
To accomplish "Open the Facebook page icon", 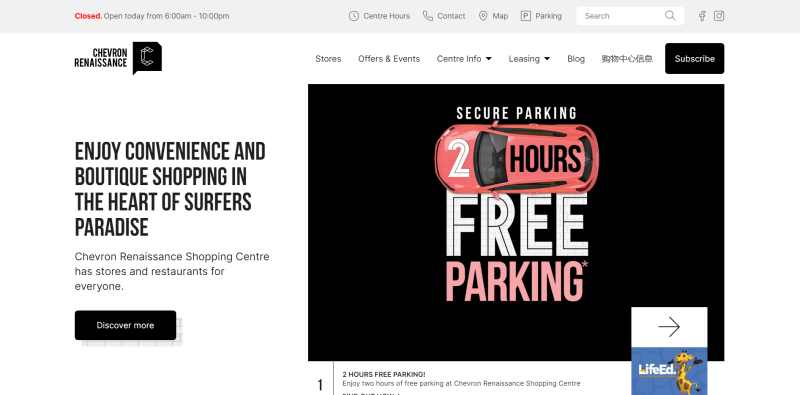I will [x=702, y=16].
